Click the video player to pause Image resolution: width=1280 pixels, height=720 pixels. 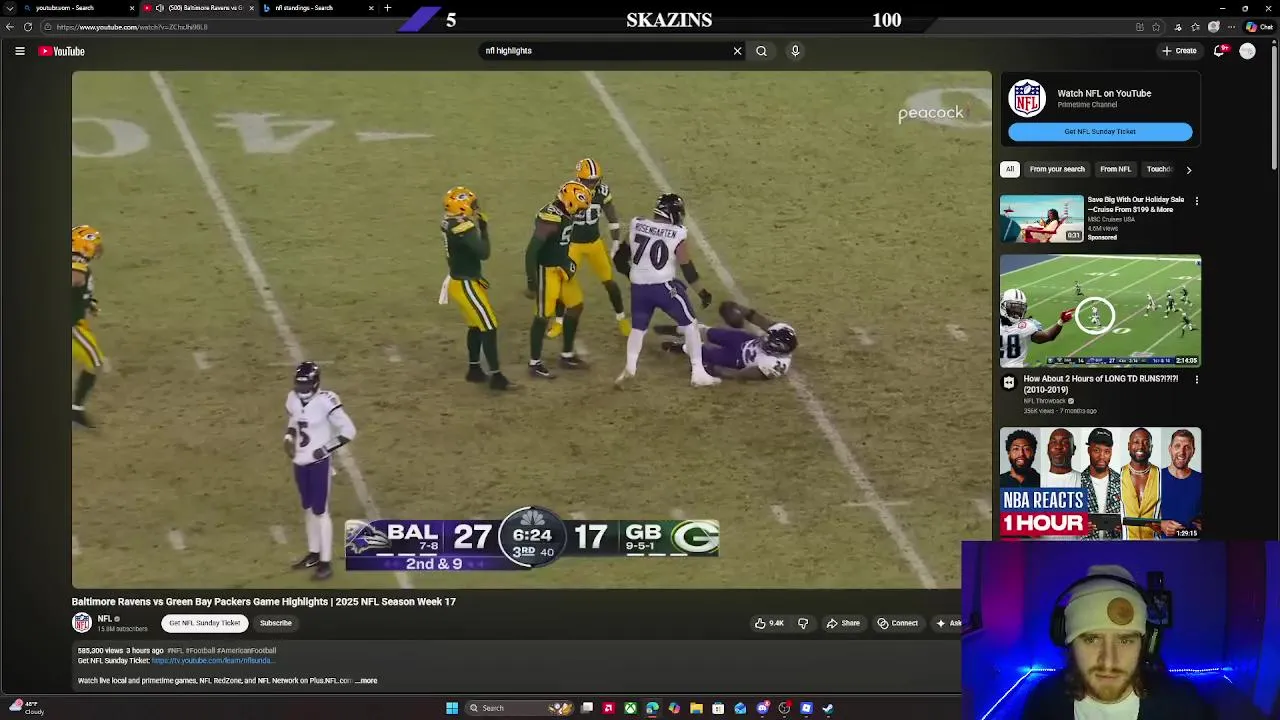(x=531, y=330)
